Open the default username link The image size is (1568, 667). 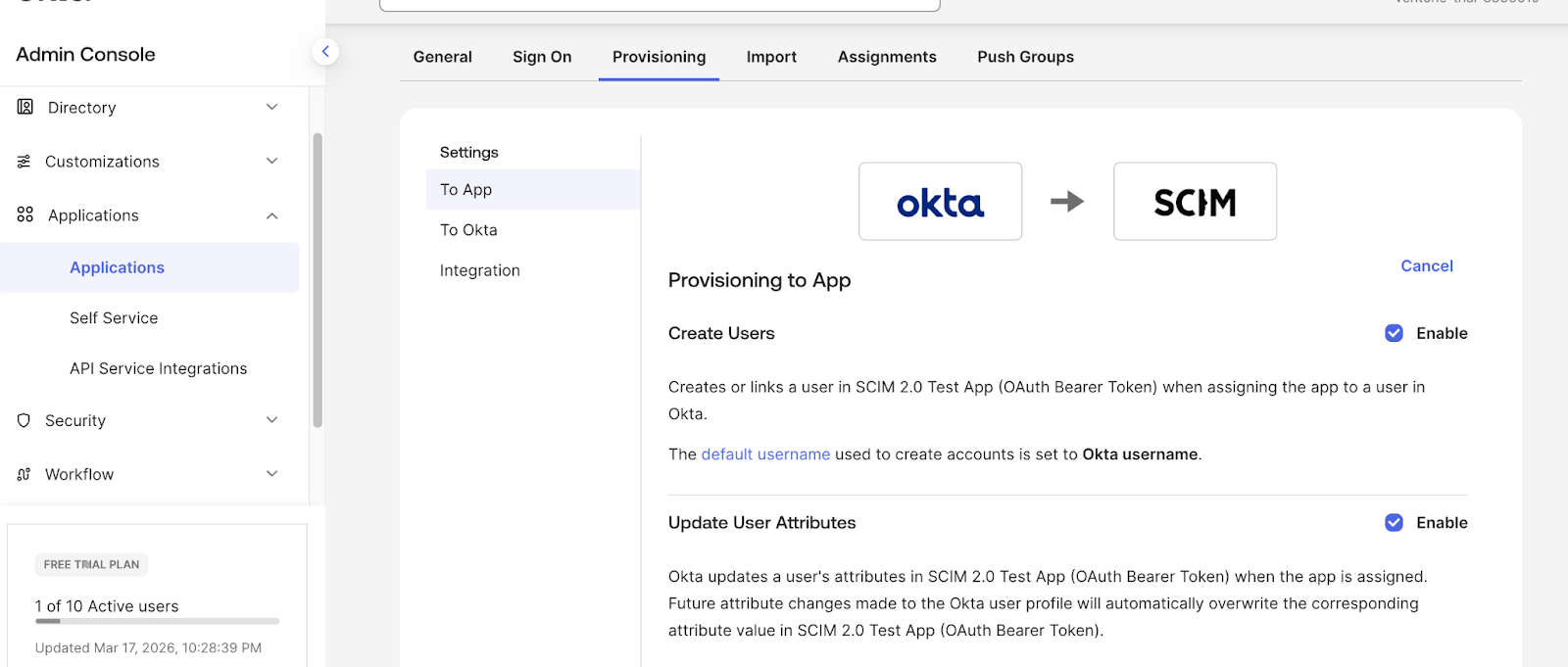click(x=765, y=454)
